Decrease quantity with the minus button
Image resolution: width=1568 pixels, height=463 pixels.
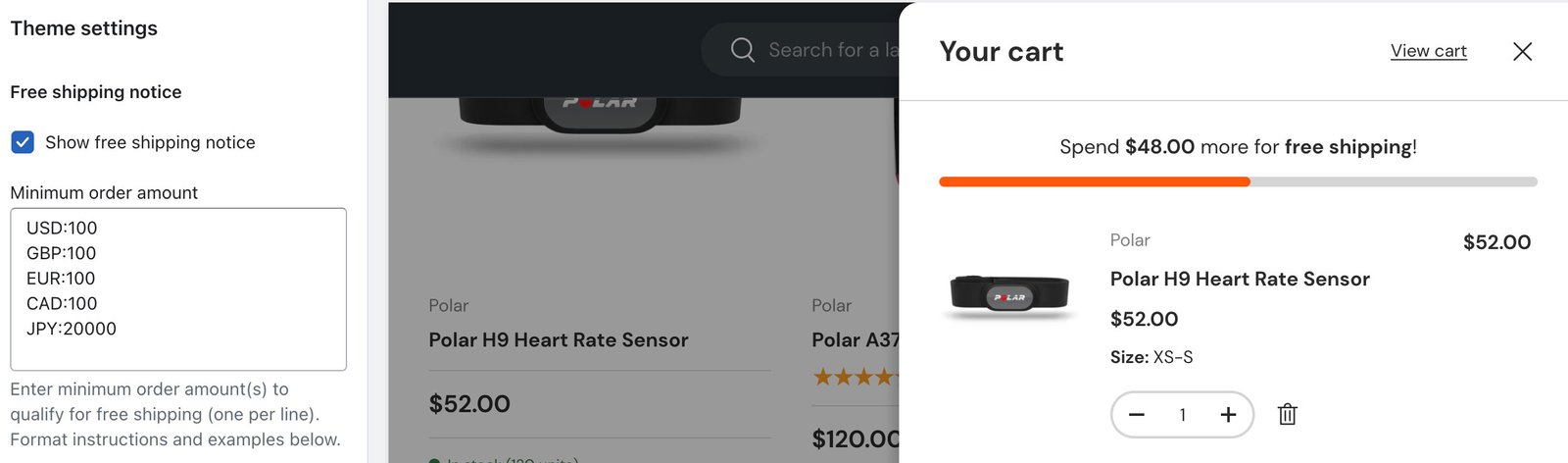click(1137, 415)
